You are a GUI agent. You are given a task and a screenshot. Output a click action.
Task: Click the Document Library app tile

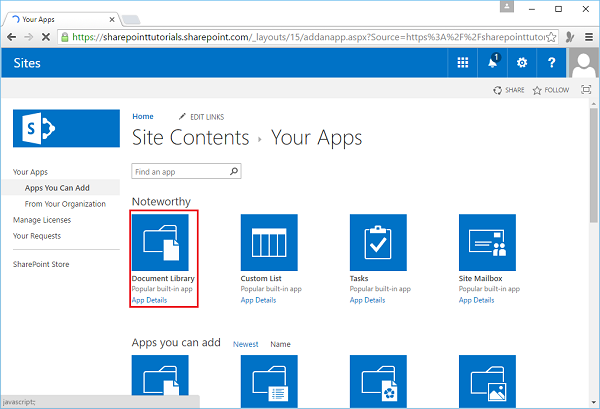coord(164,242)
